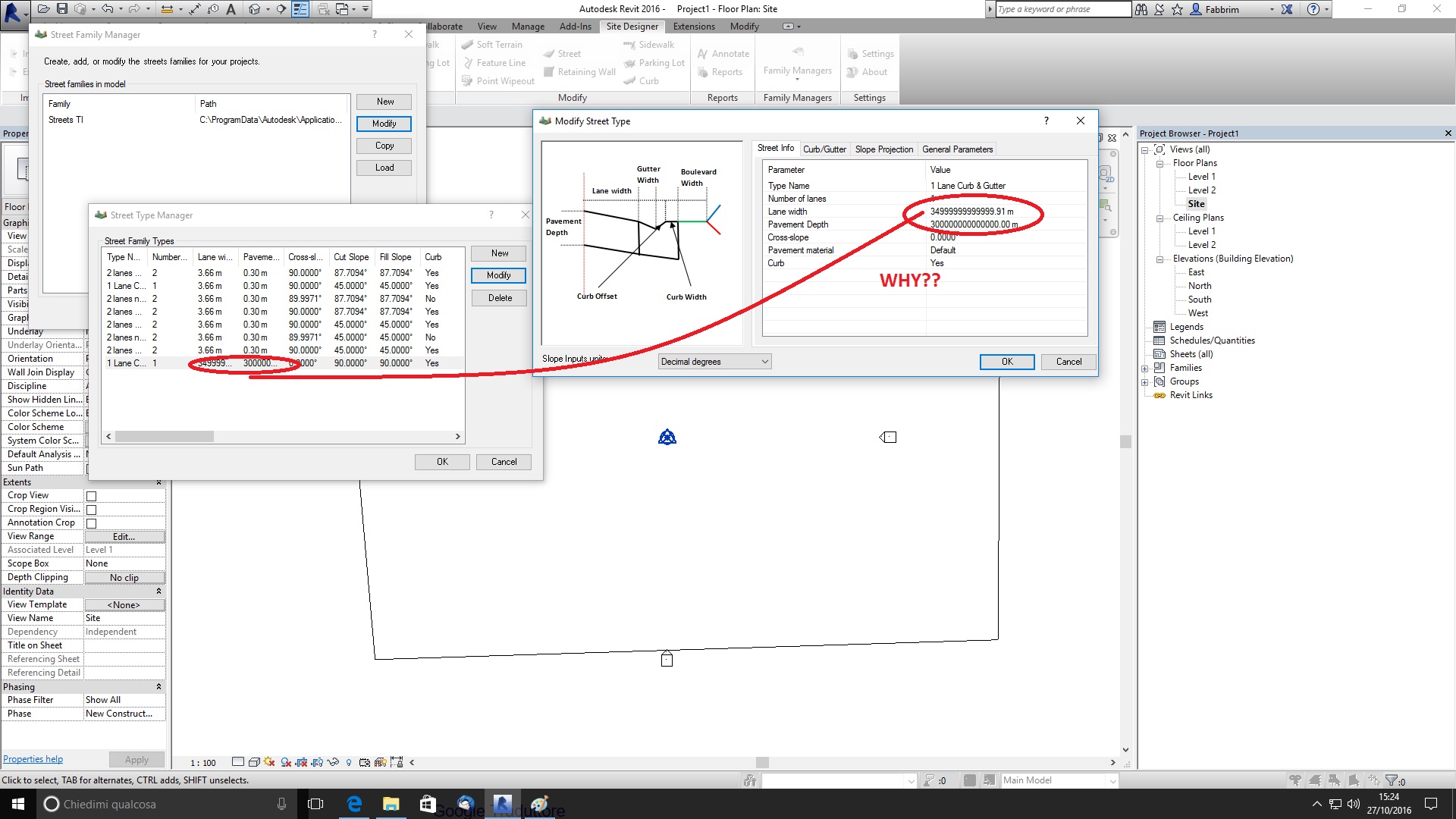Image resolution: width=1456 pixels, height=819 pixels.
Task: Switch to the Curb/Gutter tab
Action: [x=824, y=149]
